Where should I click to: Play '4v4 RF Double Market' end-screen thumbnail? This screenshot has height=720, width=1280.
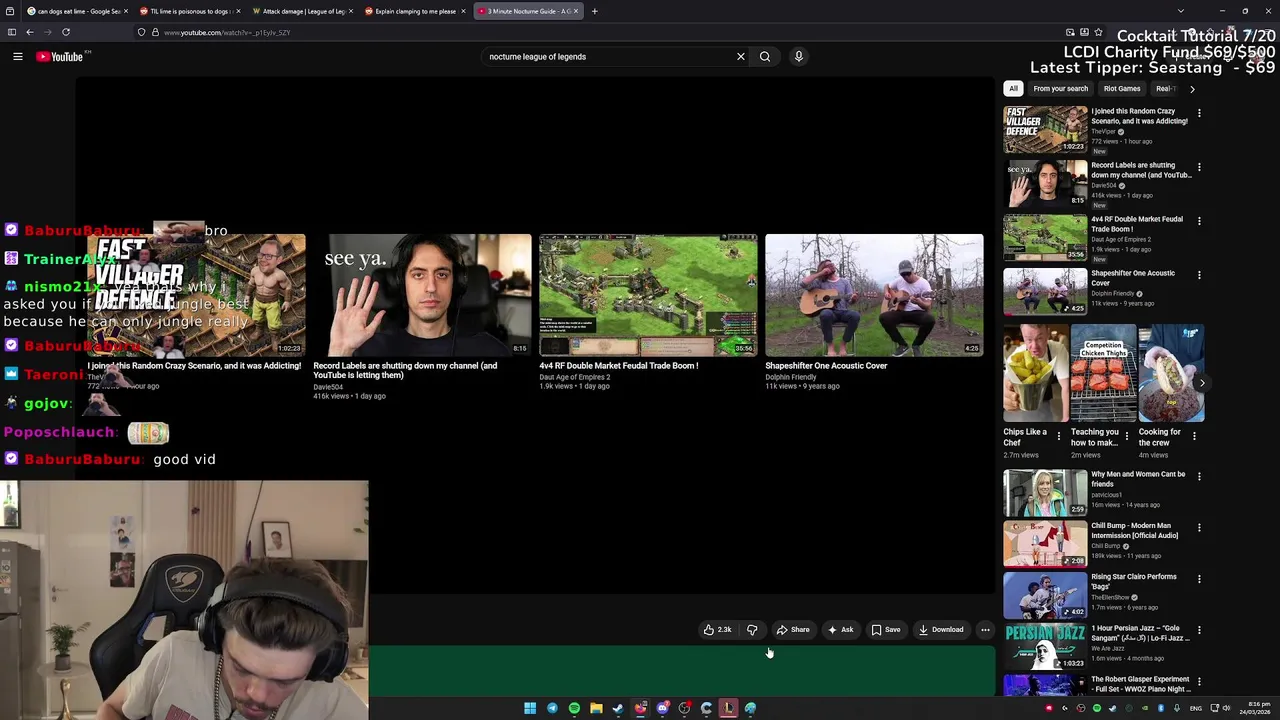(648, 295)
